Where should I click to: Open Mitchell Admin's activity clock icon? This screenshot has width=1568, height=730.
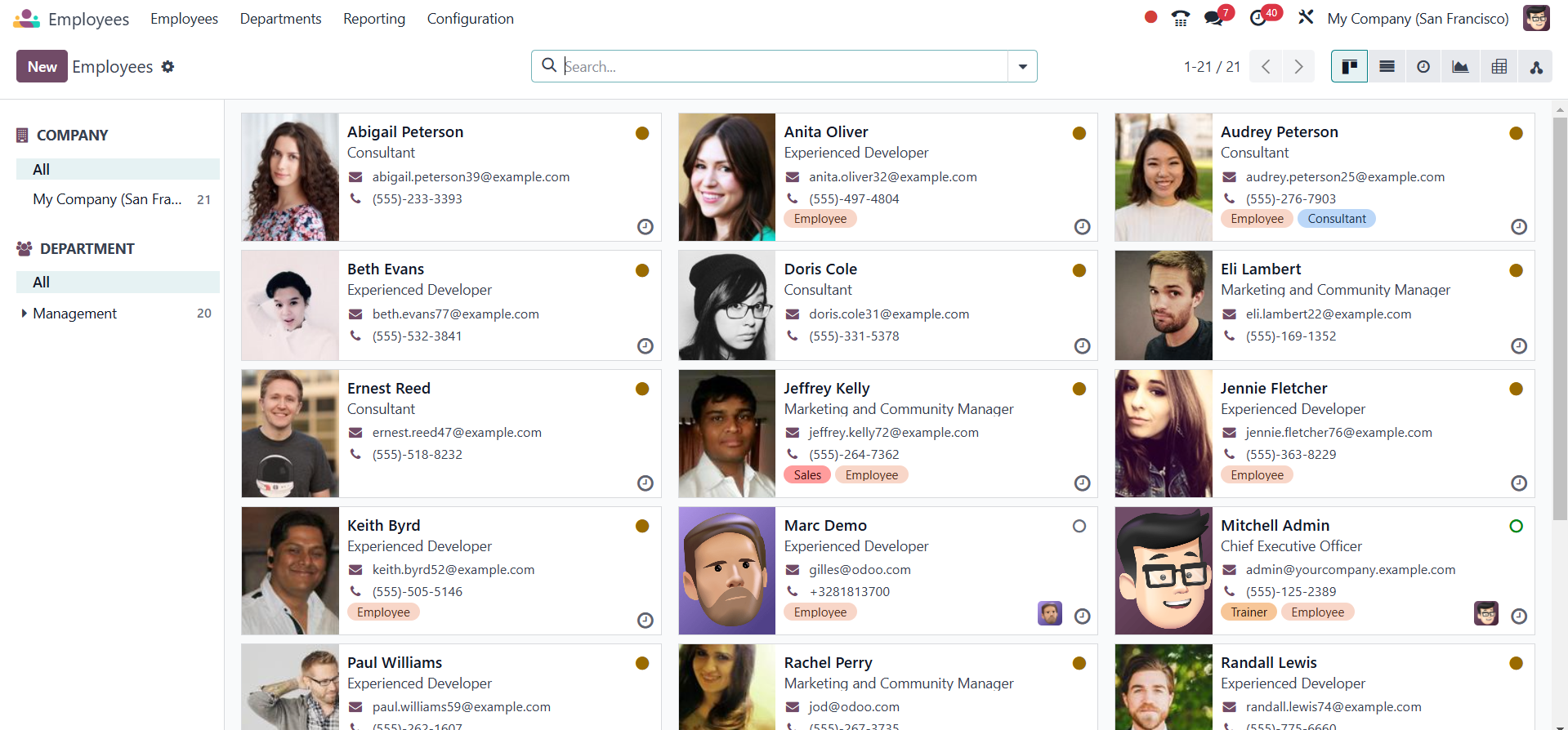[1519, 616]
